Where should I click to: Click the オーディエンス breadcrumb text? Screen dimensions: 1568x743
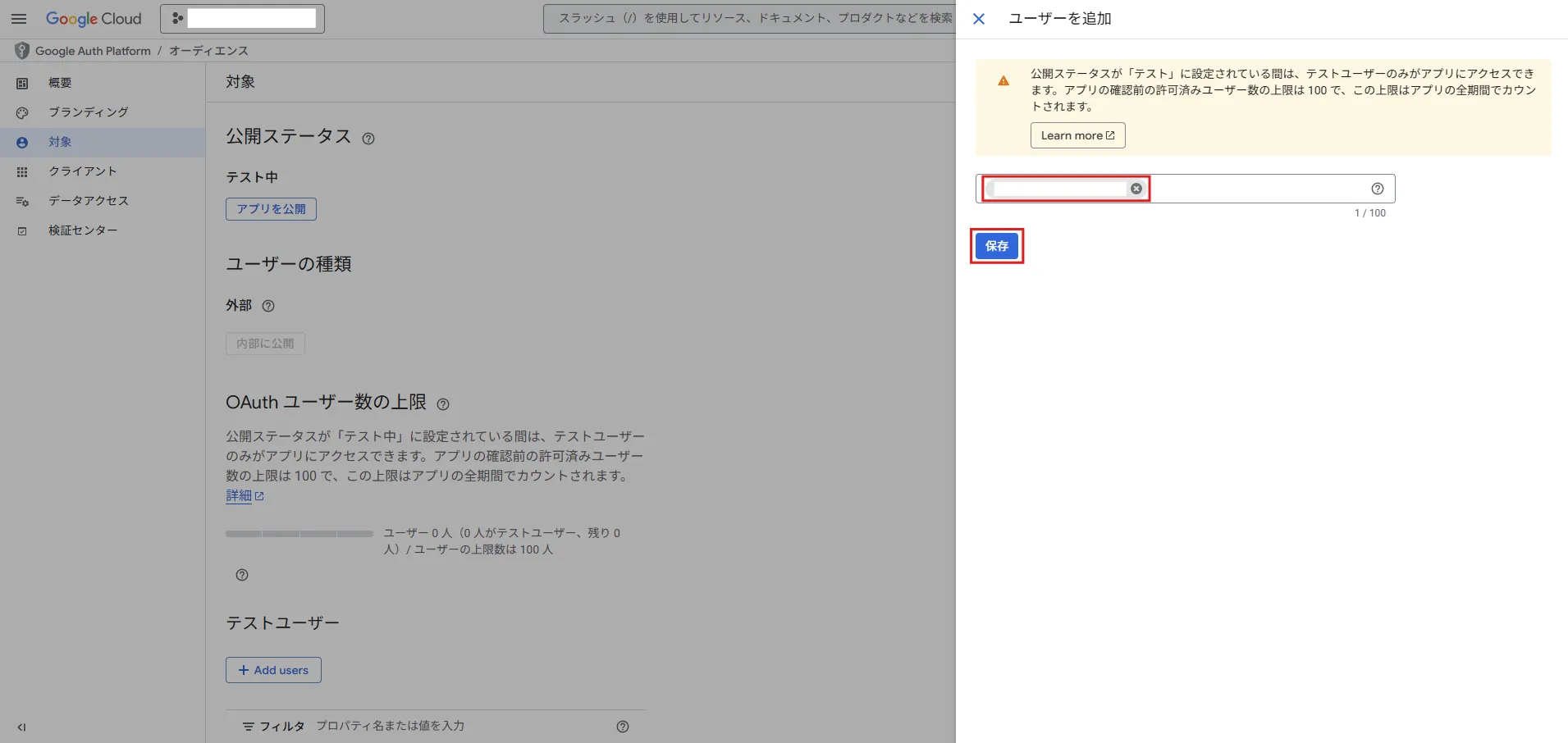(x=208, y=51)
